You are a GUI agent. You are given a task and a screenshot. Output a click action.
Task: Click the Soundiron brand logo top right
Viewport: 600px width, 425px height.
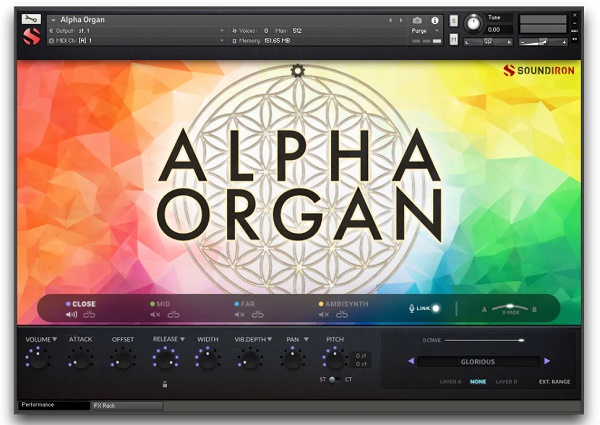[539, 70]
